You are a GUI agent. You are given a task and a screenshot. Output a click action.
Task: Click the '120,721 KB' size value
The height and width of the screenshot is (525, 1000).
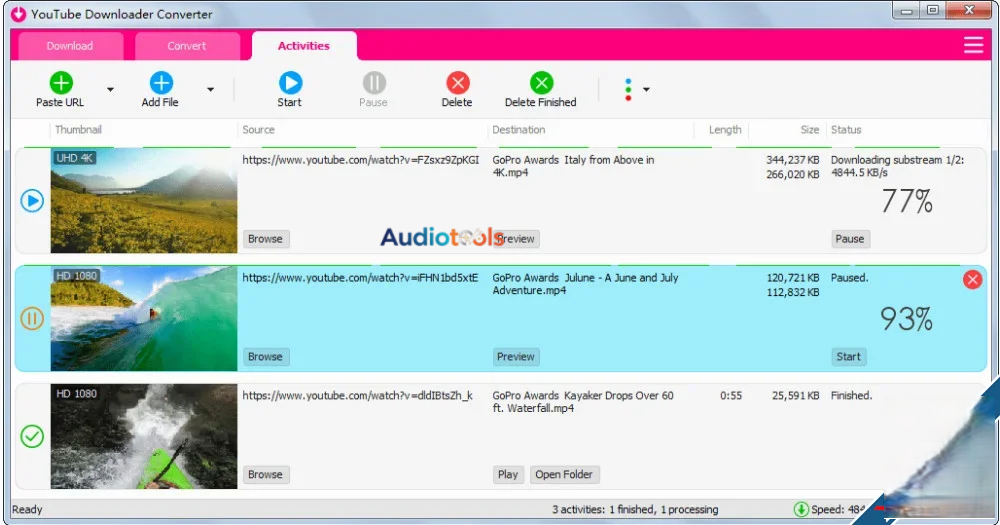[793, 278]
